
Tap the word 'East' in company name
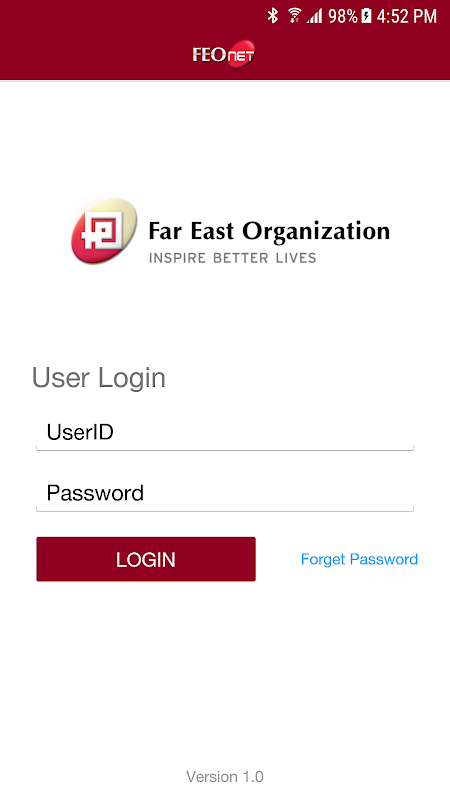pos(212,232)
